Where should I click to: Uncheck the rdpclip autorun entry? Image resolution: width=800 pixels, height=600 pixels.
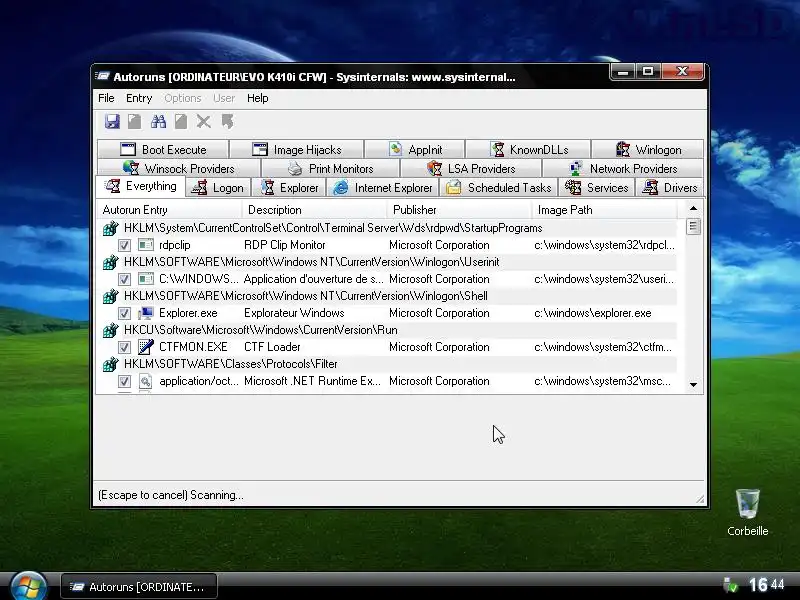click(124, 245)
